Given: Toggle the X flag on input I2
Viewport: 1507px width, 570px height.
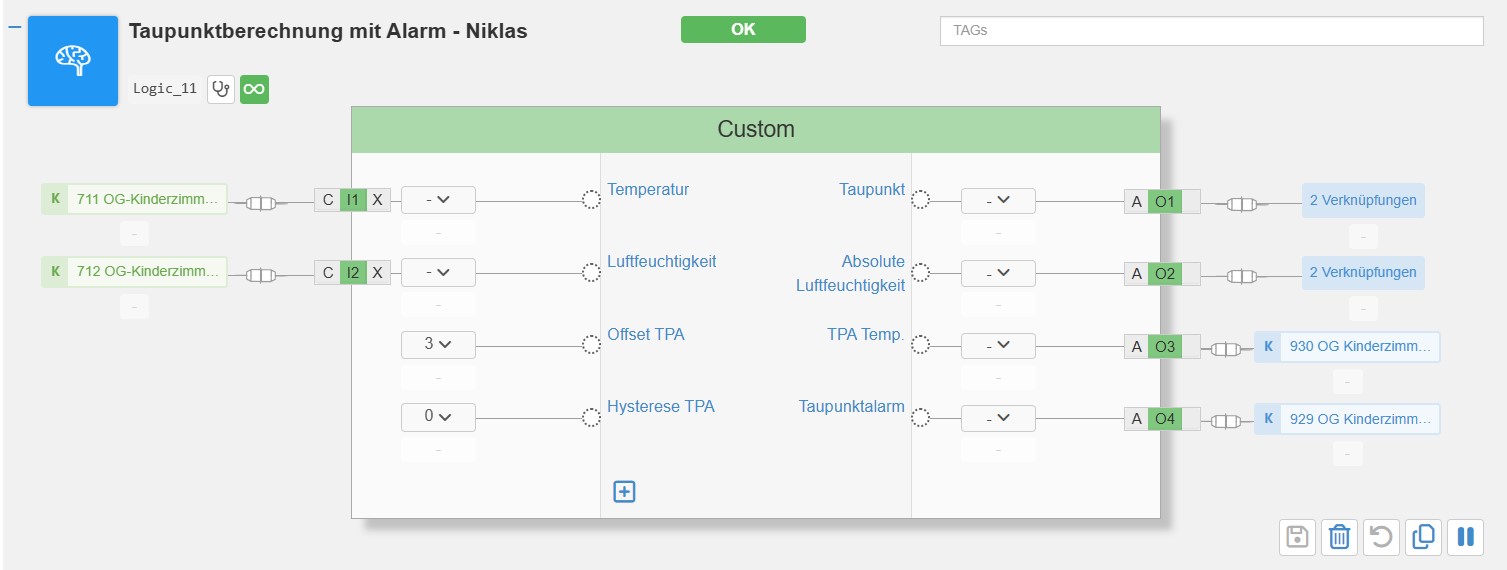Looking at the screenshot, I should pyautogui.click(x=377, y=272).
